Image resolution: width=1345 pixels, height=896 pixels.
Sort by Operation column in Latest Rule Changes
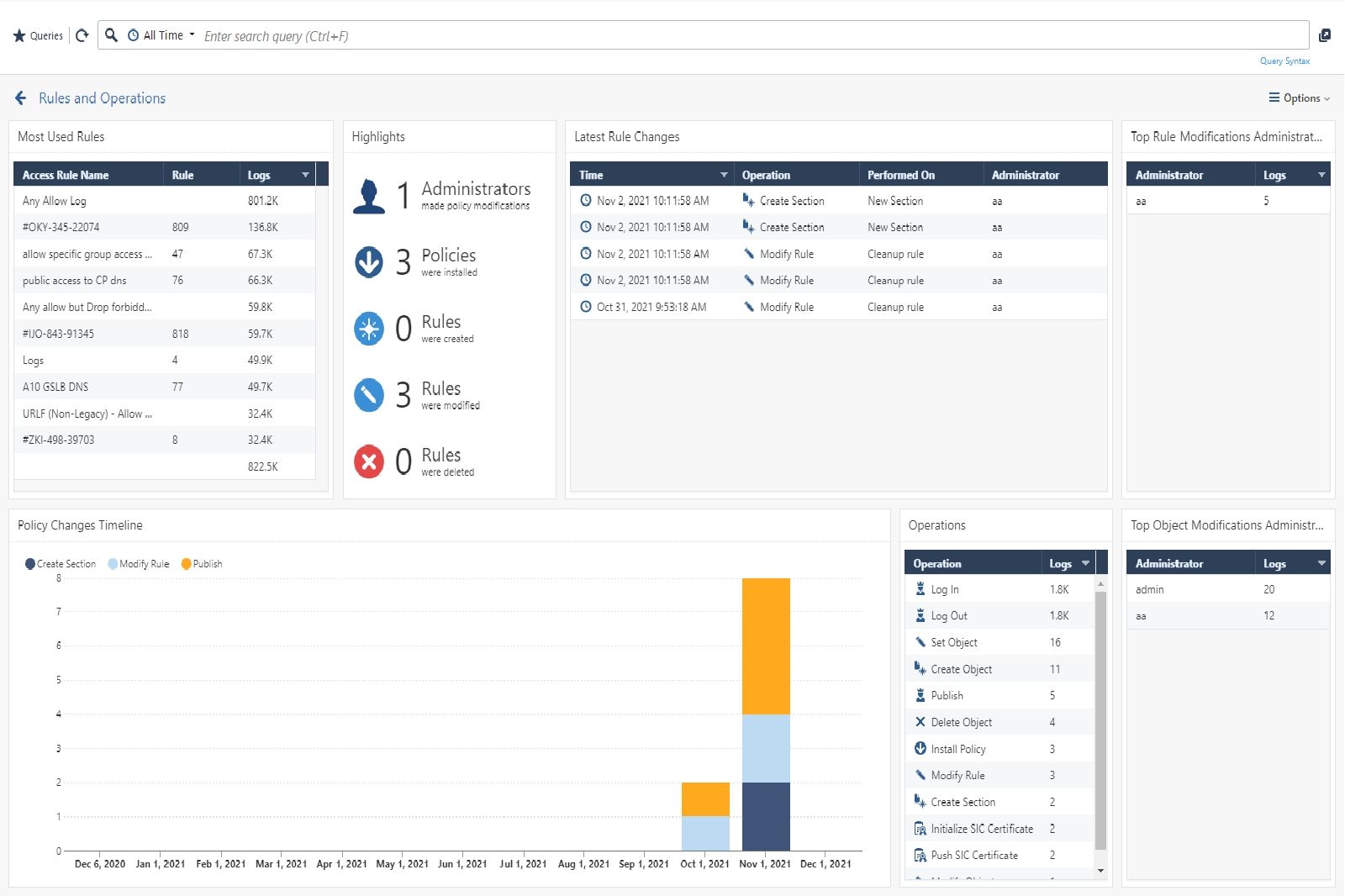pyautogui.click(x=766, y=175)
